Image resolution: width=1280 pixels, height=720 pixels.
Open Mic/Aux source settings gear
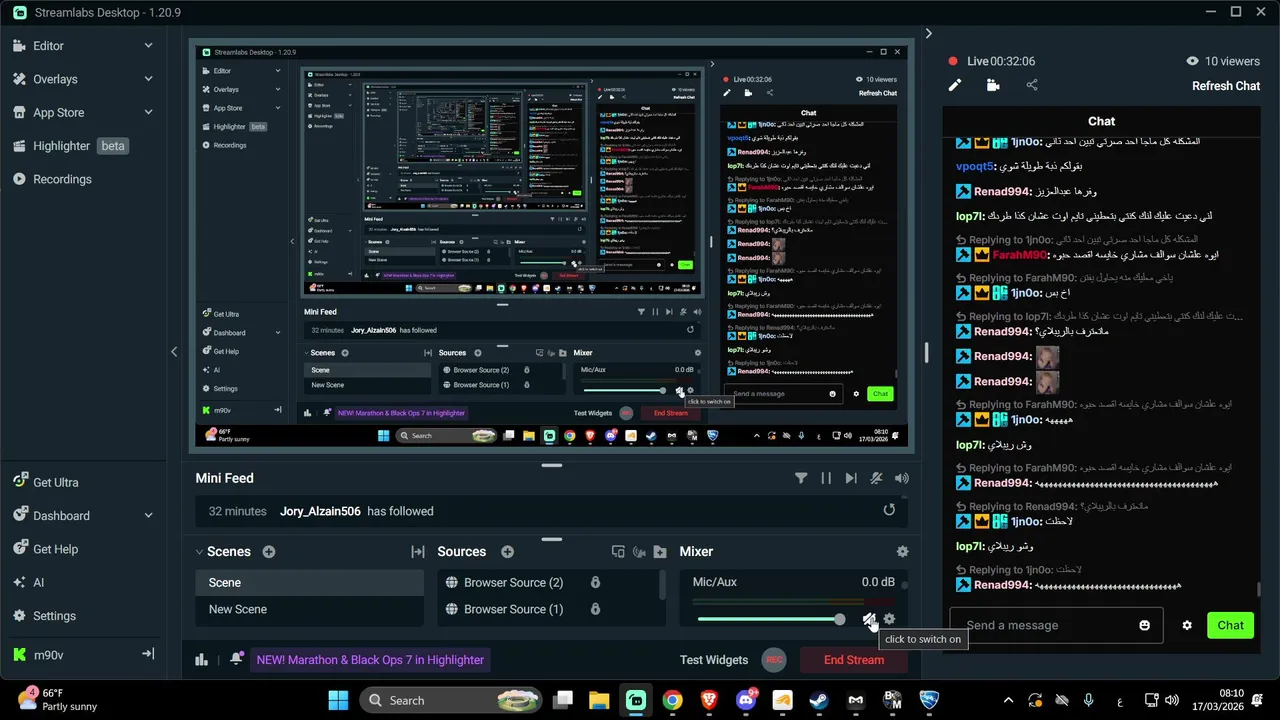(889, 619)
